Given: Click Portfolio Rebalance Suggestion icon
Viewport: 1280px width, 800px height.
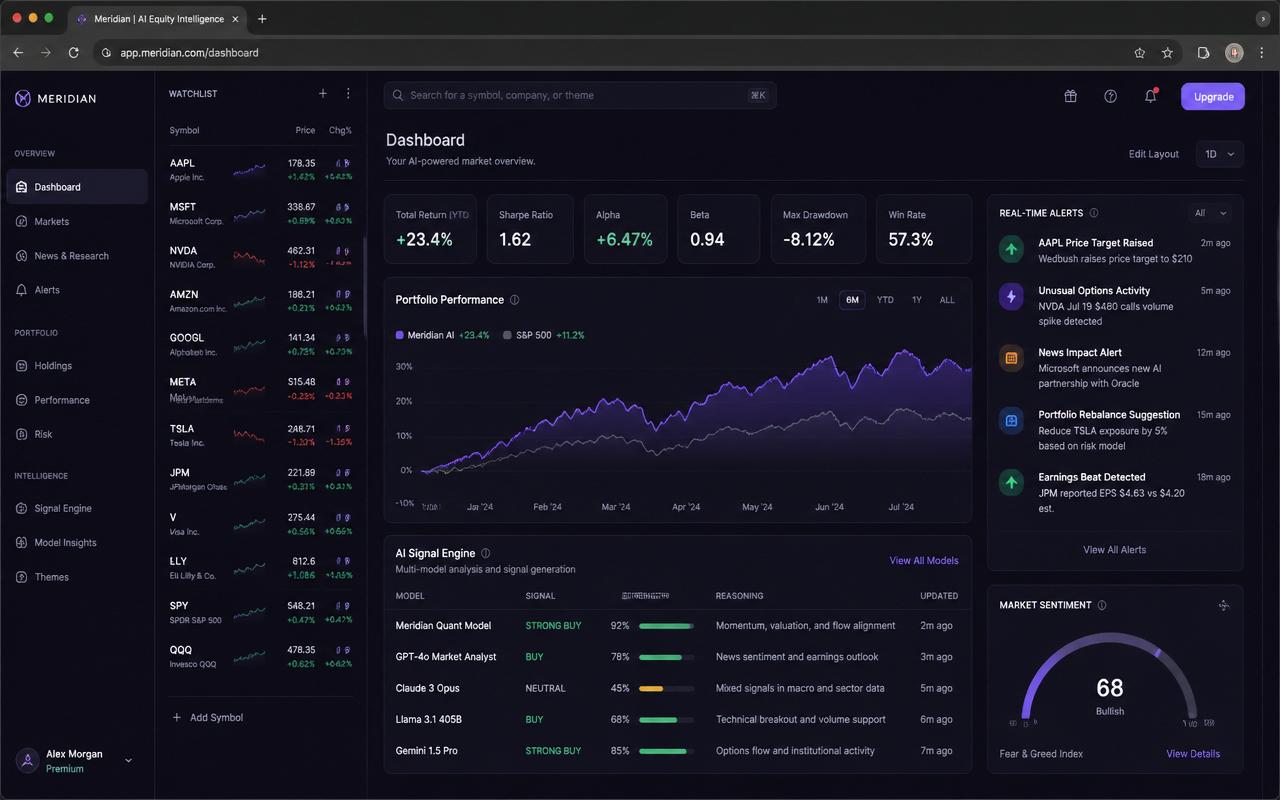Looking at the screenshot, I should click(1011, 421).
